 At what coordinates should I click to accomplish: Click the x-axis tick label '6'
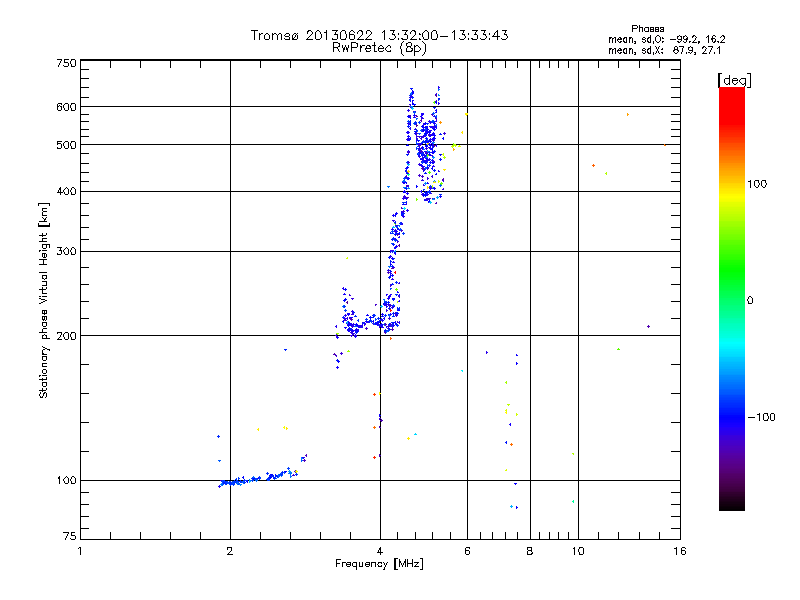[x=467, y=551]
